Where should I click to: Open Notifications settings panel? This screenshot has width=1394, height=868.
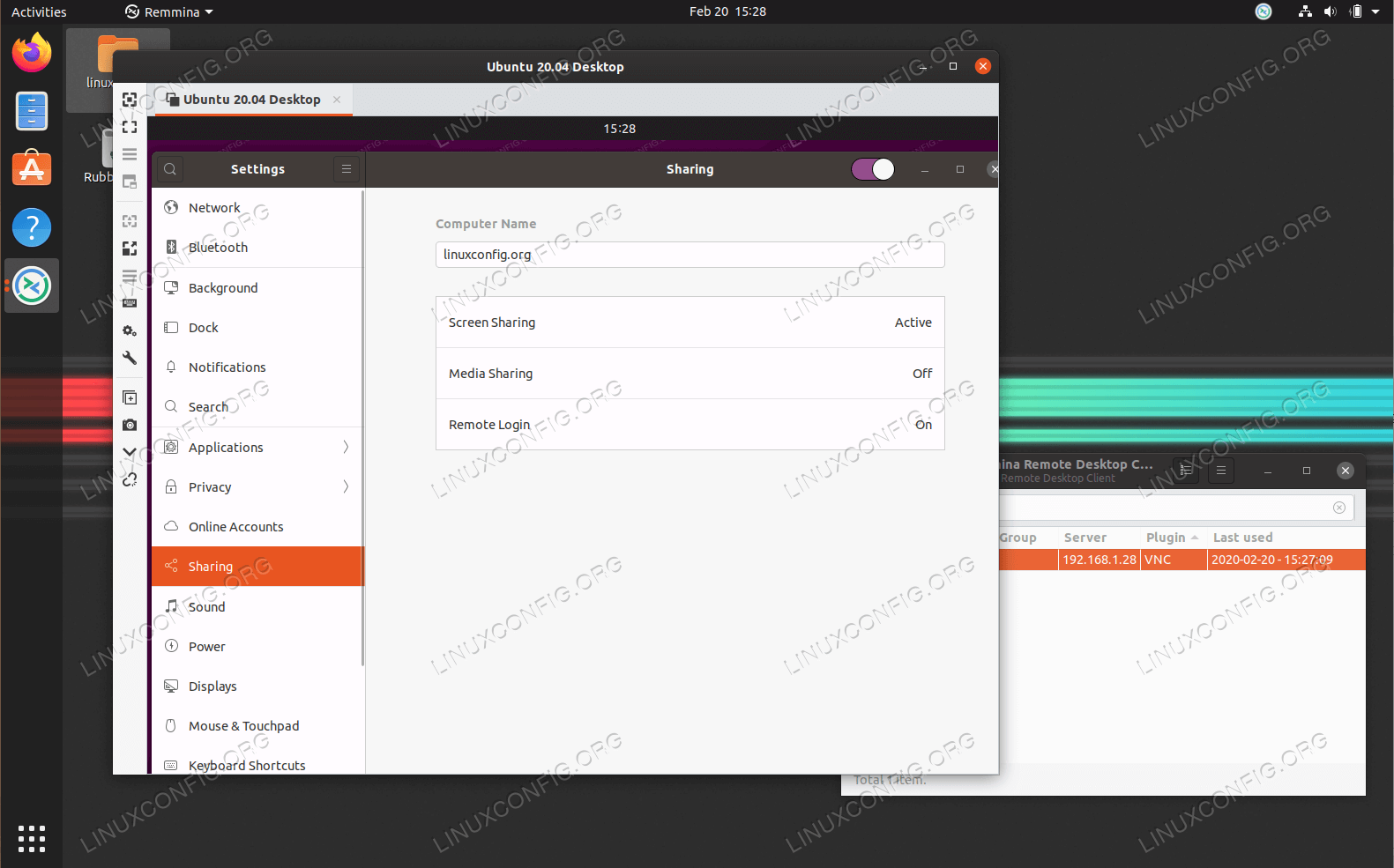tap(257, 367)
